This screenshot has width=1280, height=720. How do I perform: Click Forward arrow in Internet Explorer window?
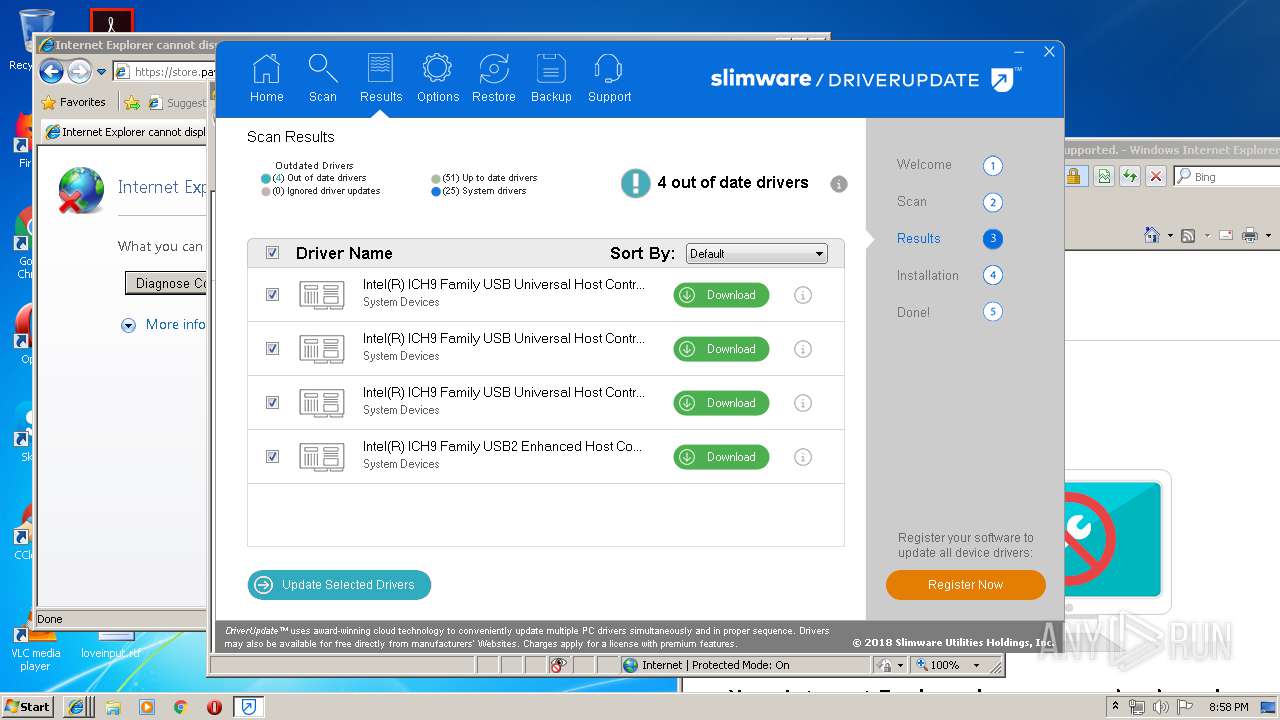79,71
